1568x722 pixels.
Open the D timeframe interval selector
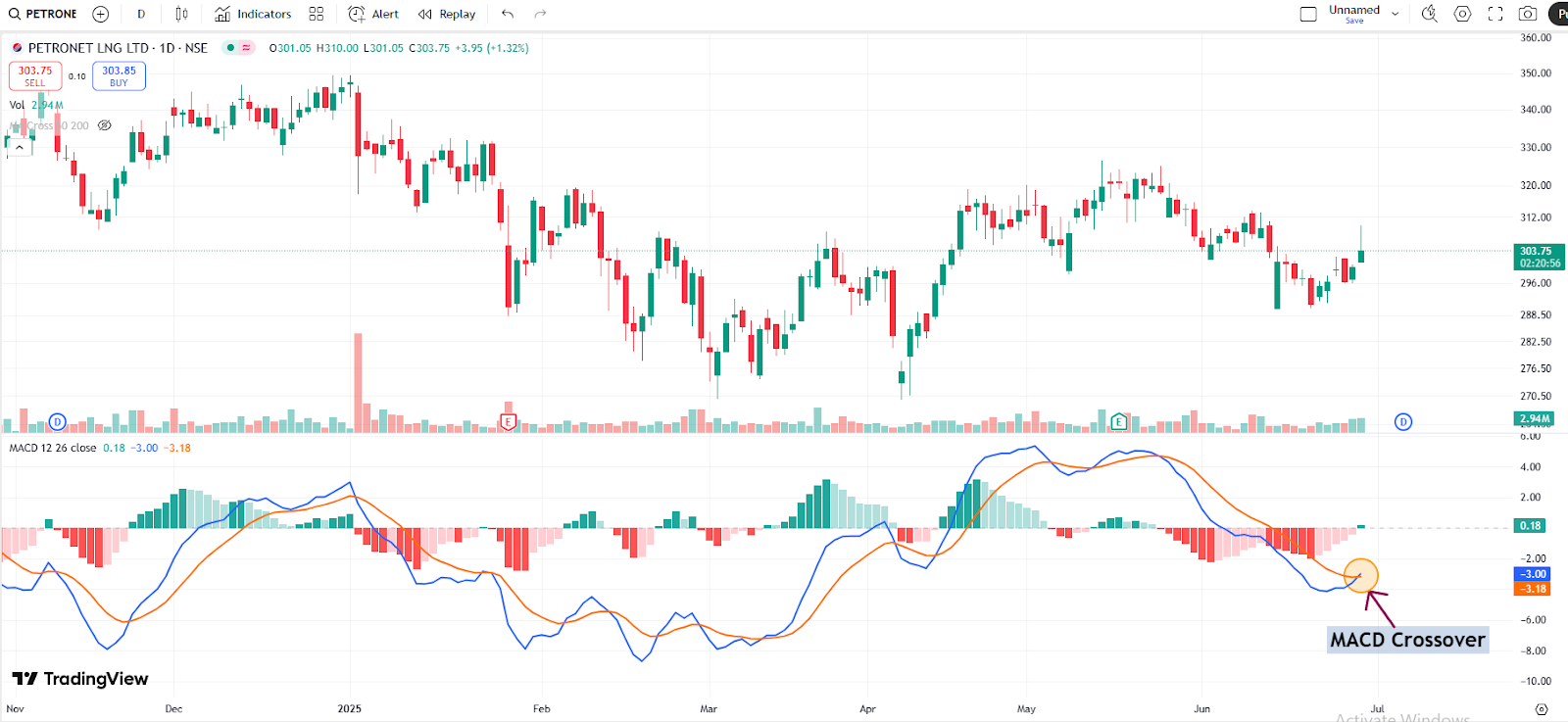pyautogui.click(x=141, y=14)
